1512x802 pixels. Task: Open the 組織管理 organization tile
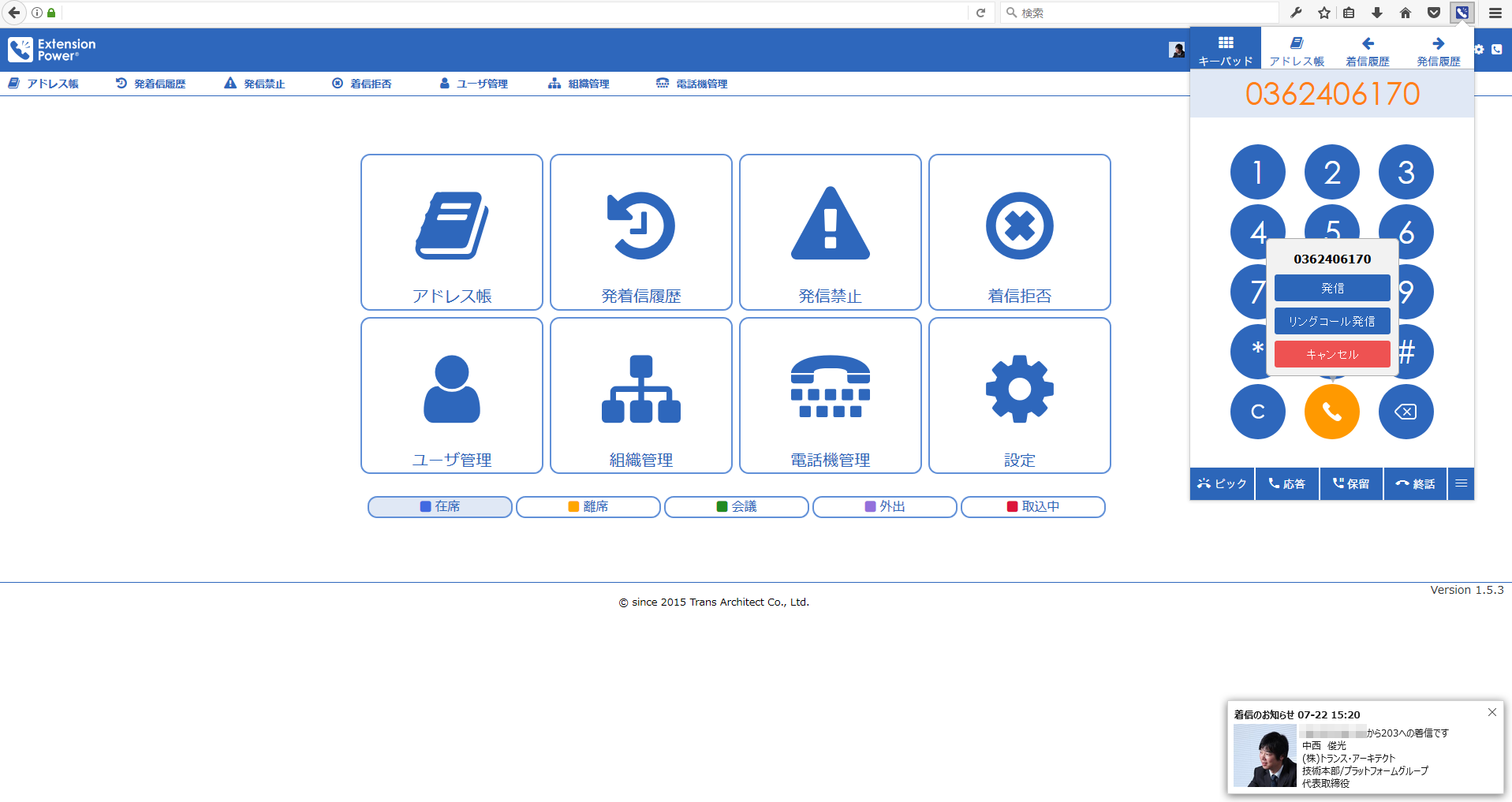click(640, 395)
